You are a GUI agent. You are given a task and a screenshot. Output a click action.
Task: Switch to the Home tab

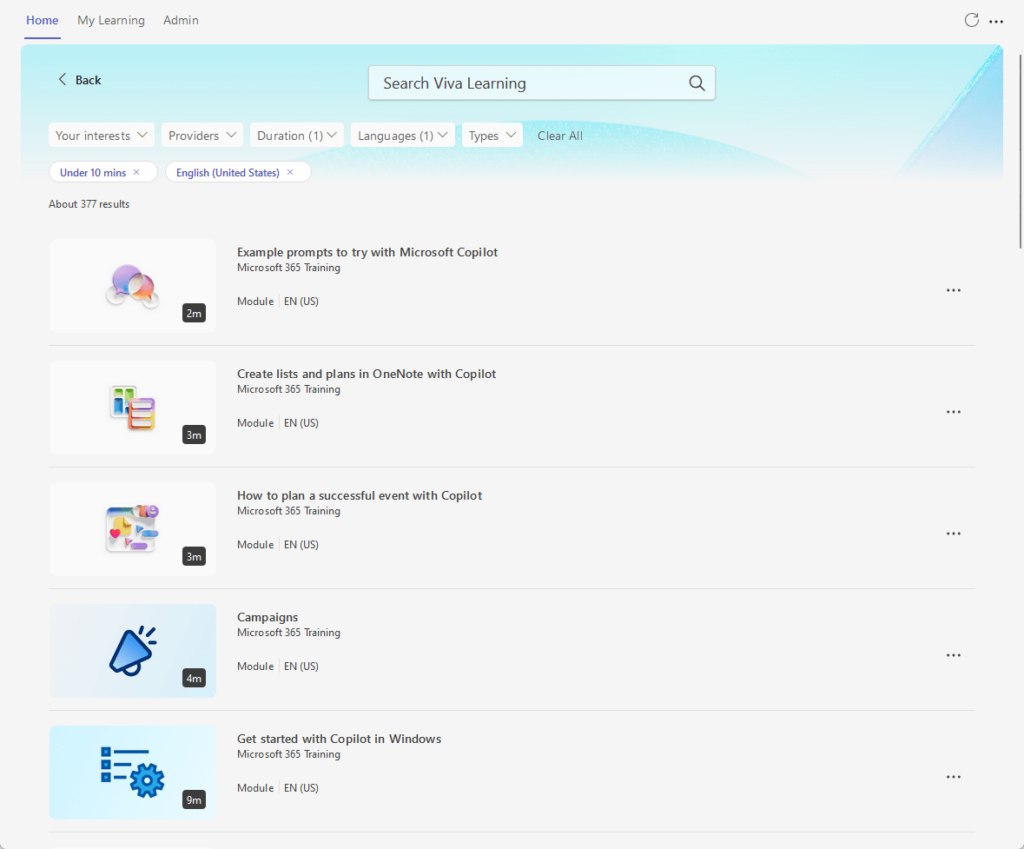[x=42, y=20]
